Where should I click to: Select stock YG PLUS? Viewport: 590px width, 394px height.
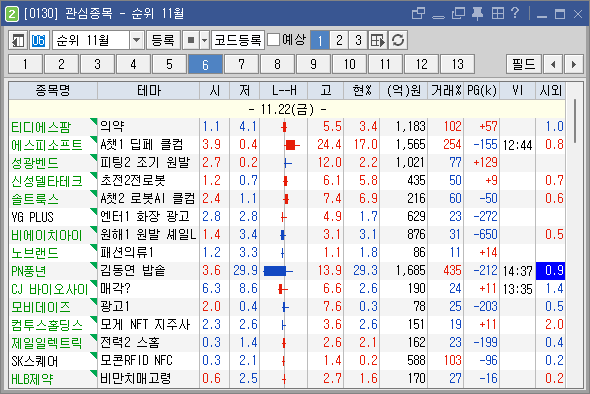32,217
